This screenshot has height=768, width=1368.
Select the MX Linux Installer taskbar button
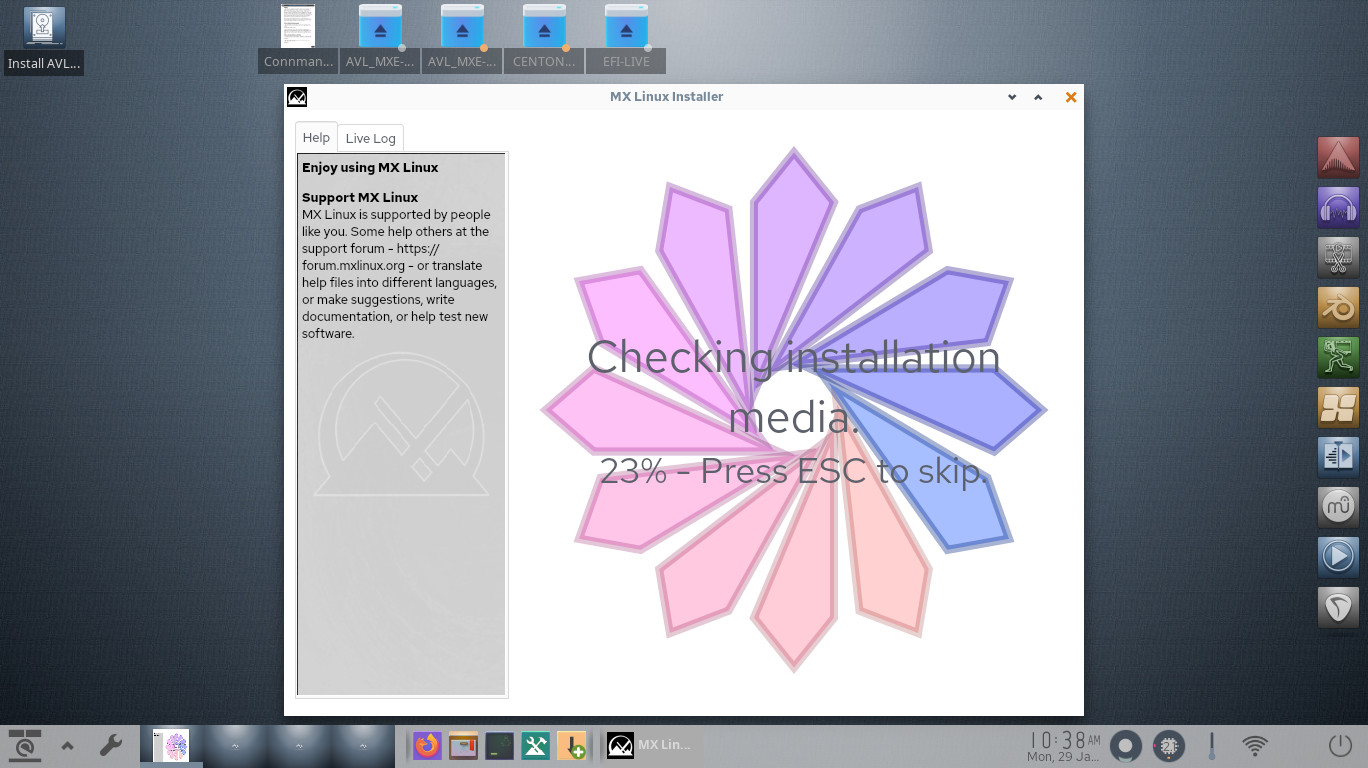point(651,746)
